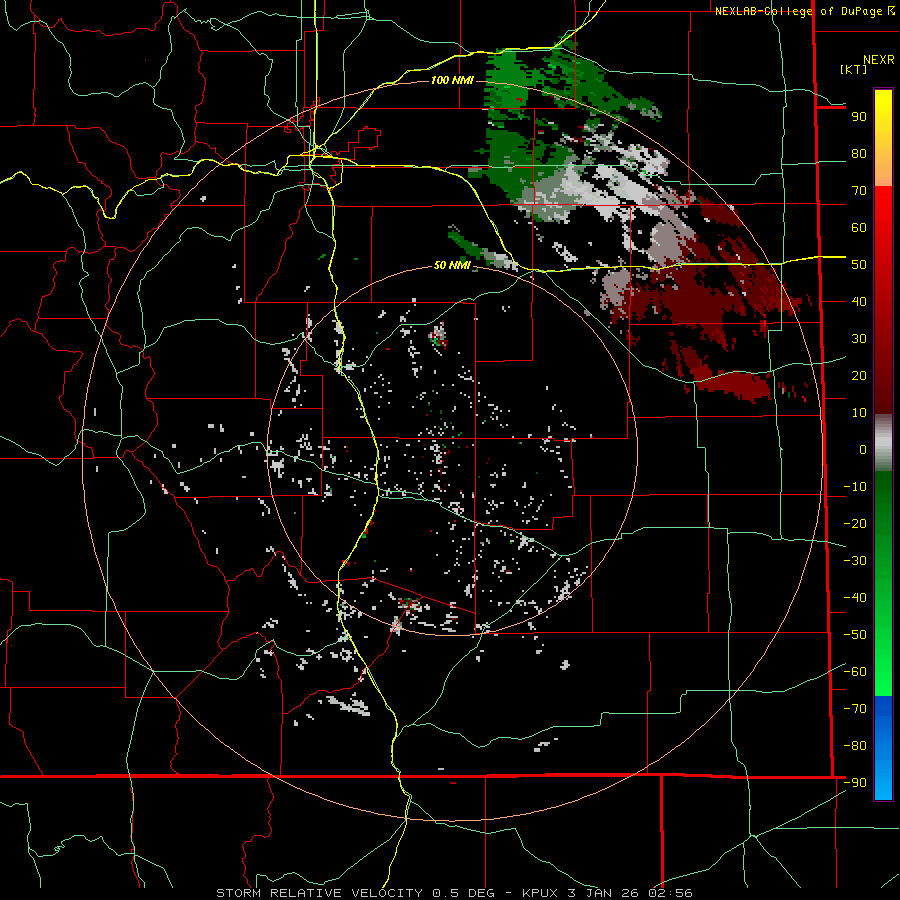Screen dimensions: 900x900
Task: Click the 02:56 timestamp
Action: [x=670, y=893]
